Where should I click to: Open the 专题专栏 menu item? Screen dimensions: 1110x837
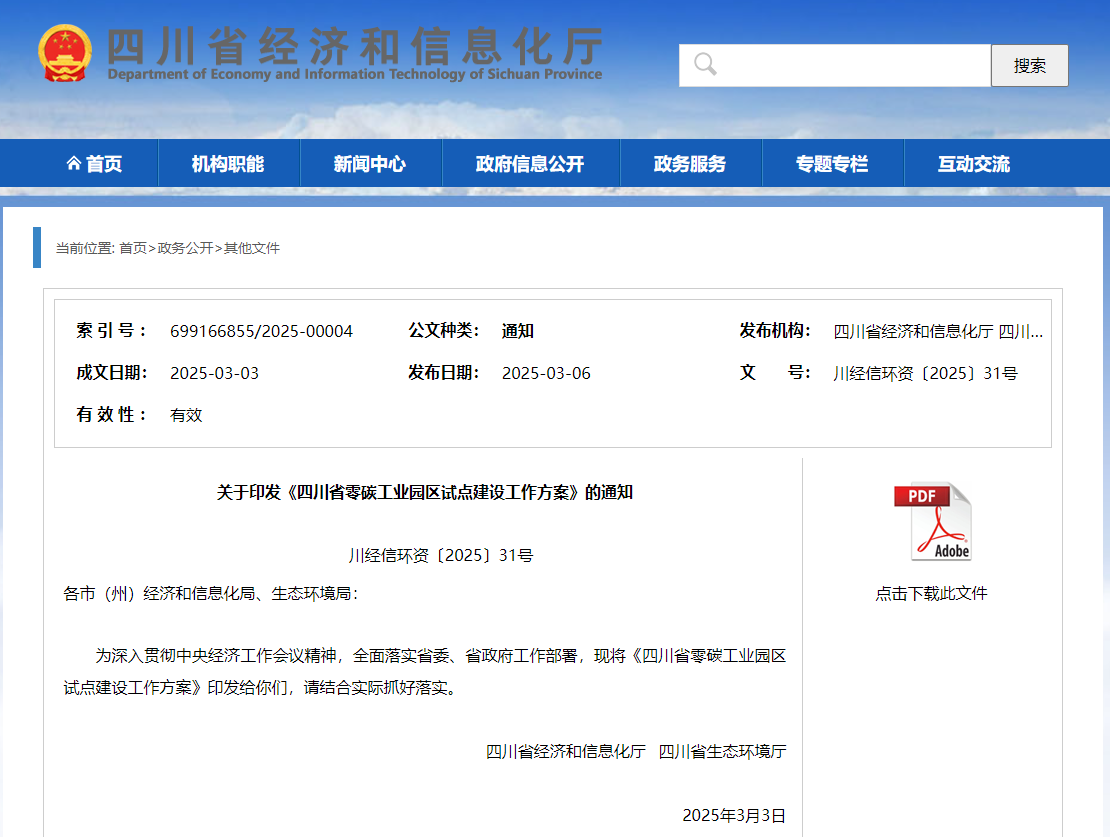point(832,164)
